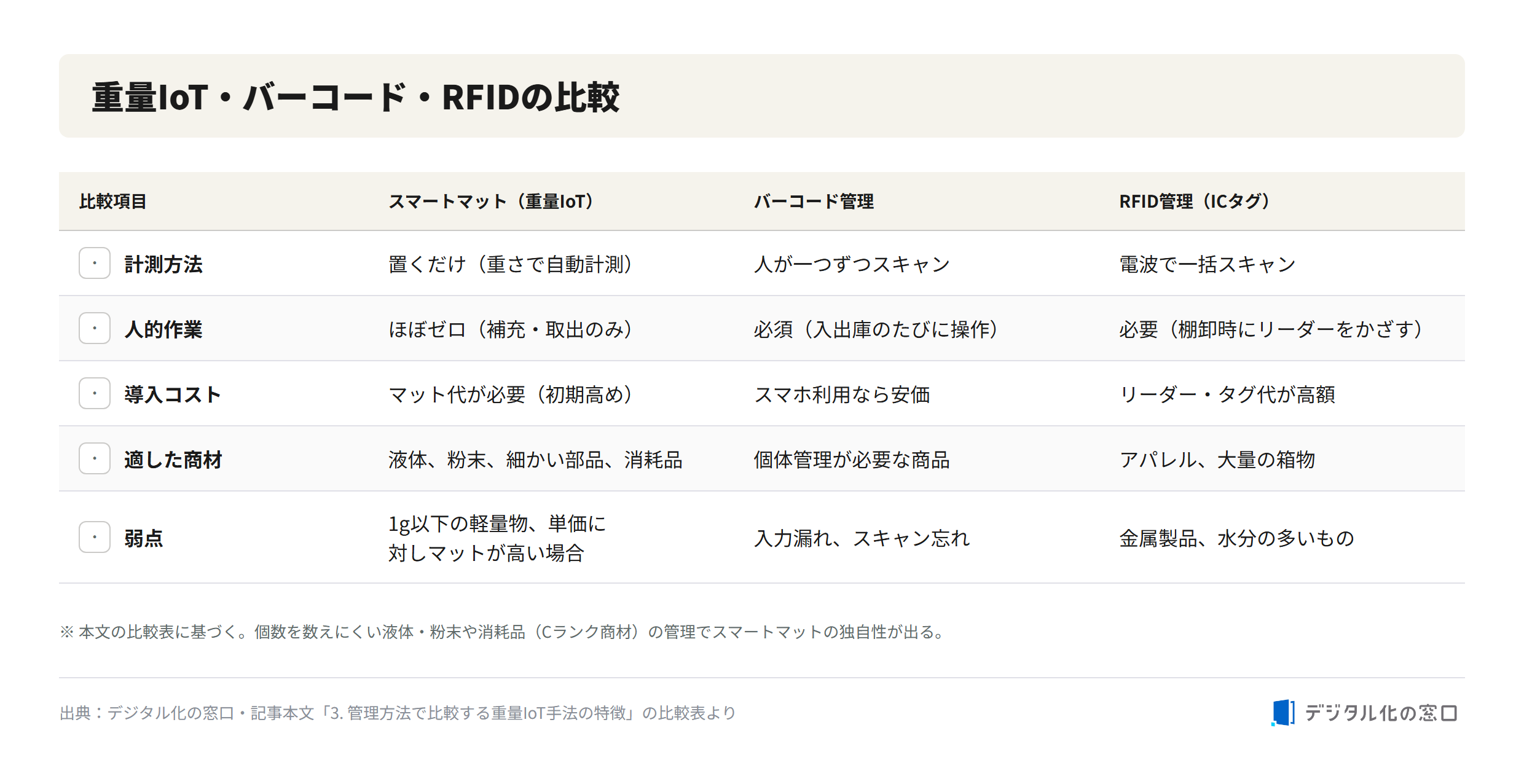Select the 比較項目 column header

point(113,201)
